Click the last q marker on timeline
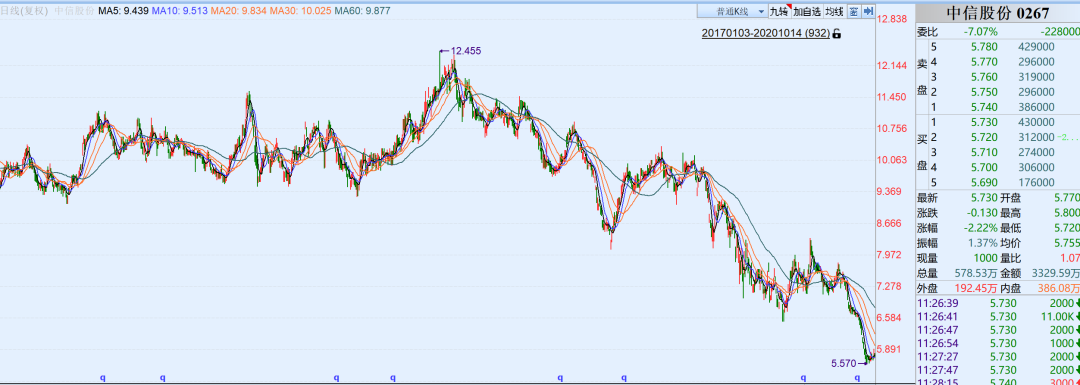 857,377
